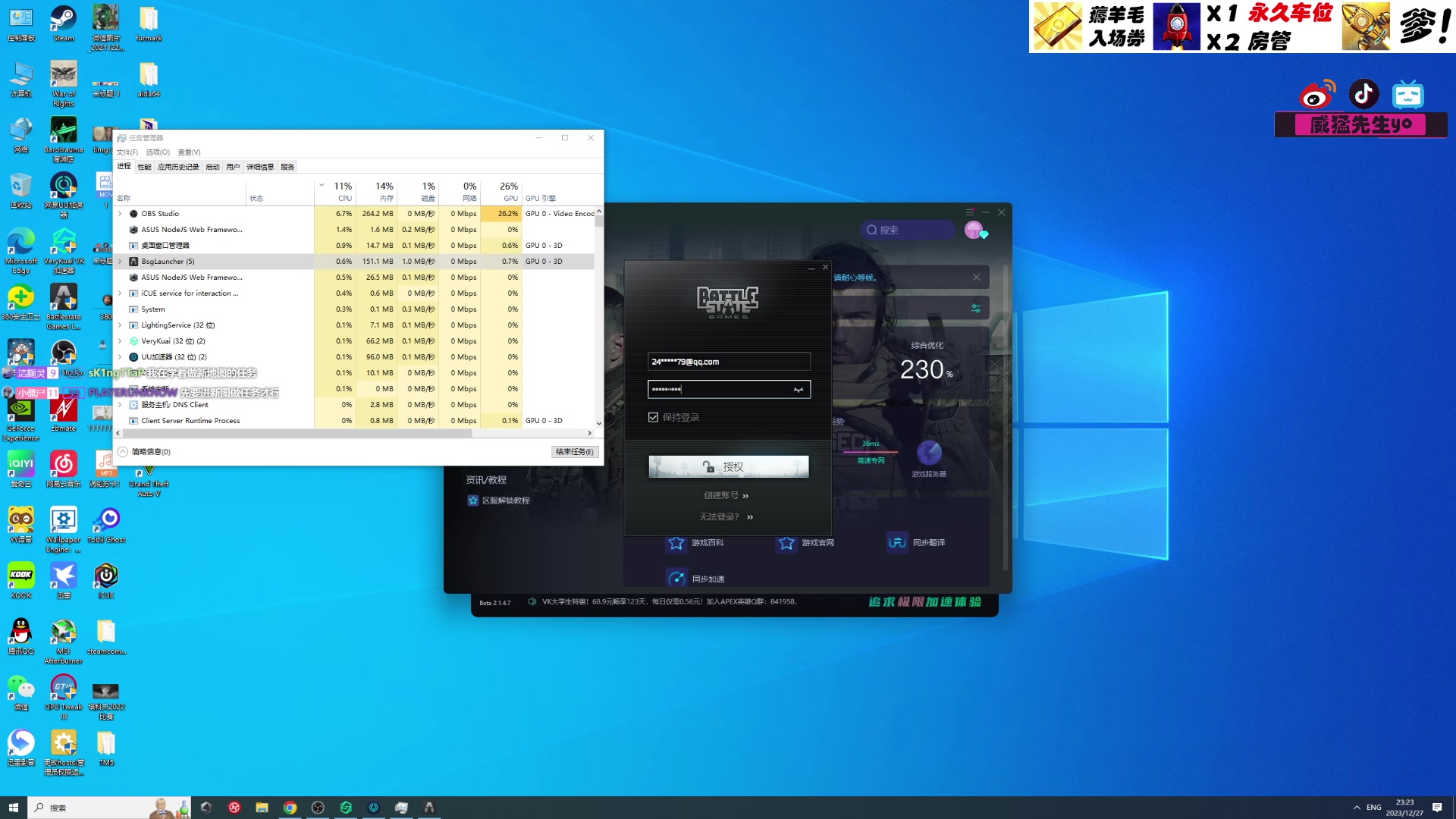1456x819 pixels.
Task: Click the taskbar 搜索 box
Action: point(108,808)
